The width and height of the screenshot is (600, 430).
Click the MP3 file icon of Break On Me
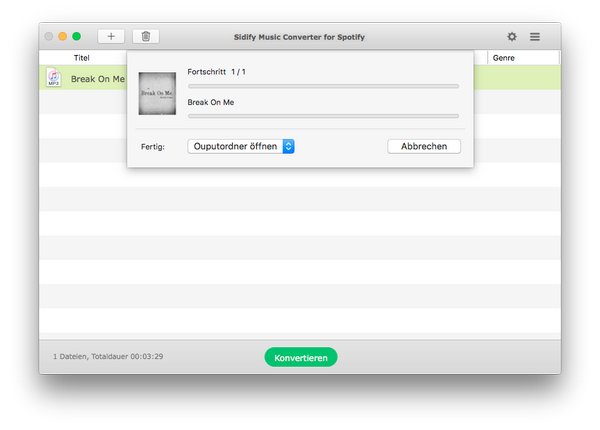(54, 77)
